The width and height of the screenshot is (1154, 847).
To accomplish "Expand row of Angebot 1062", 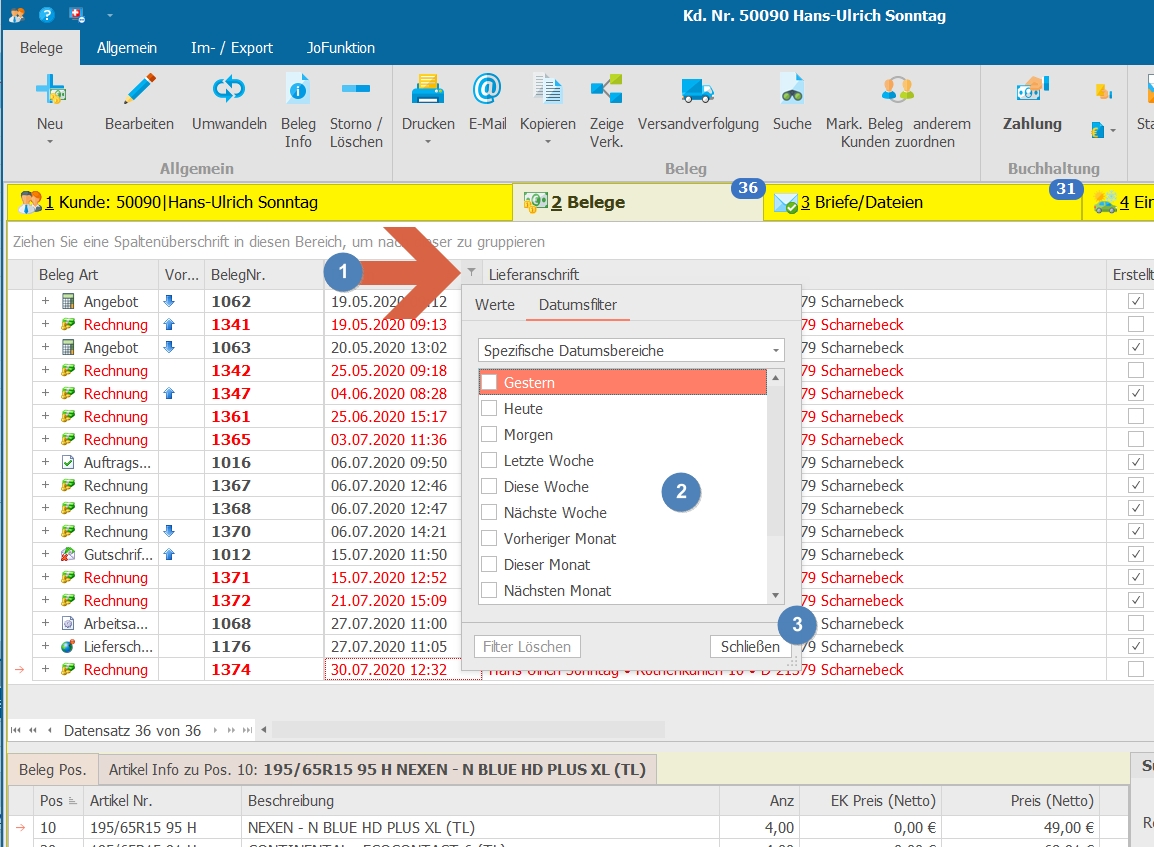I will click(45, 301).
